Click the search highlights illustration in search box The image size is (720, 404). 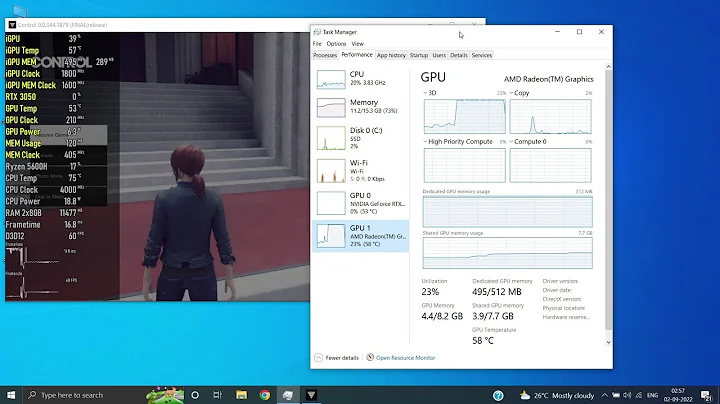[165, 395]
